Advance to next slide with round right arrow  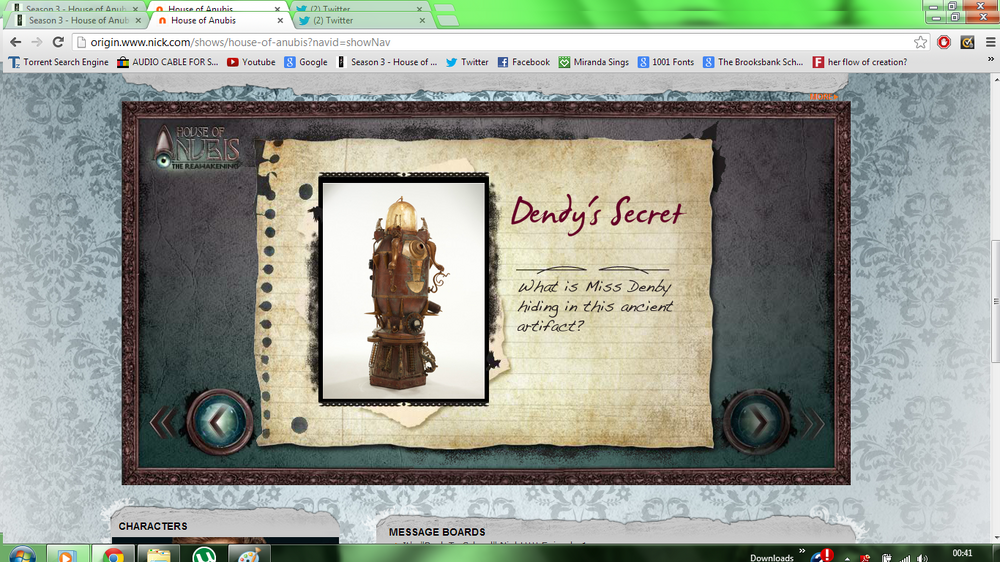[756, 422]
